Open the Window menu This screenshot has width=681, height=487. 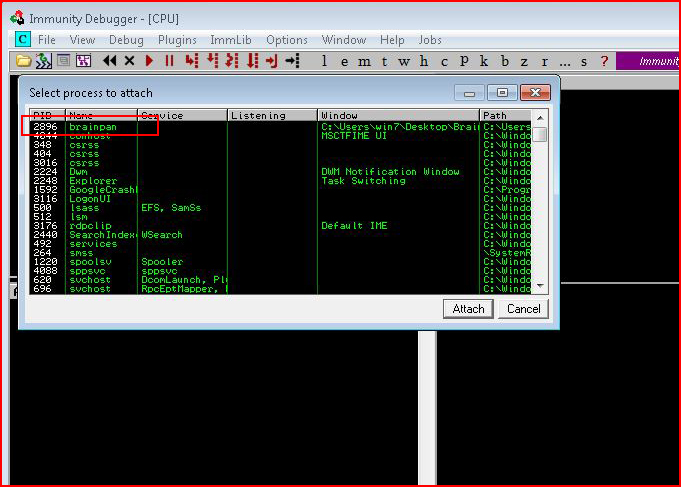tap(344, 40)
